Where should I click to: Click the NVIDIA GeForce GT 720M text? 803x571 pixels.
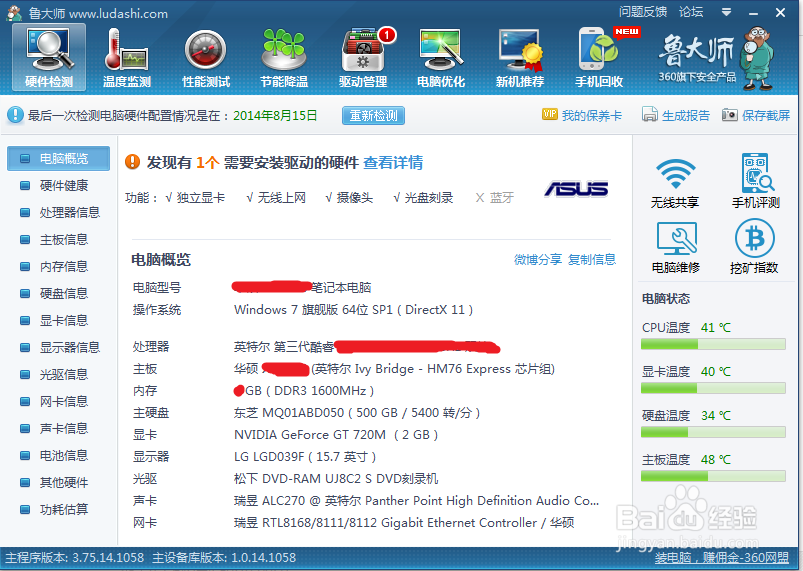pos(336,435)
